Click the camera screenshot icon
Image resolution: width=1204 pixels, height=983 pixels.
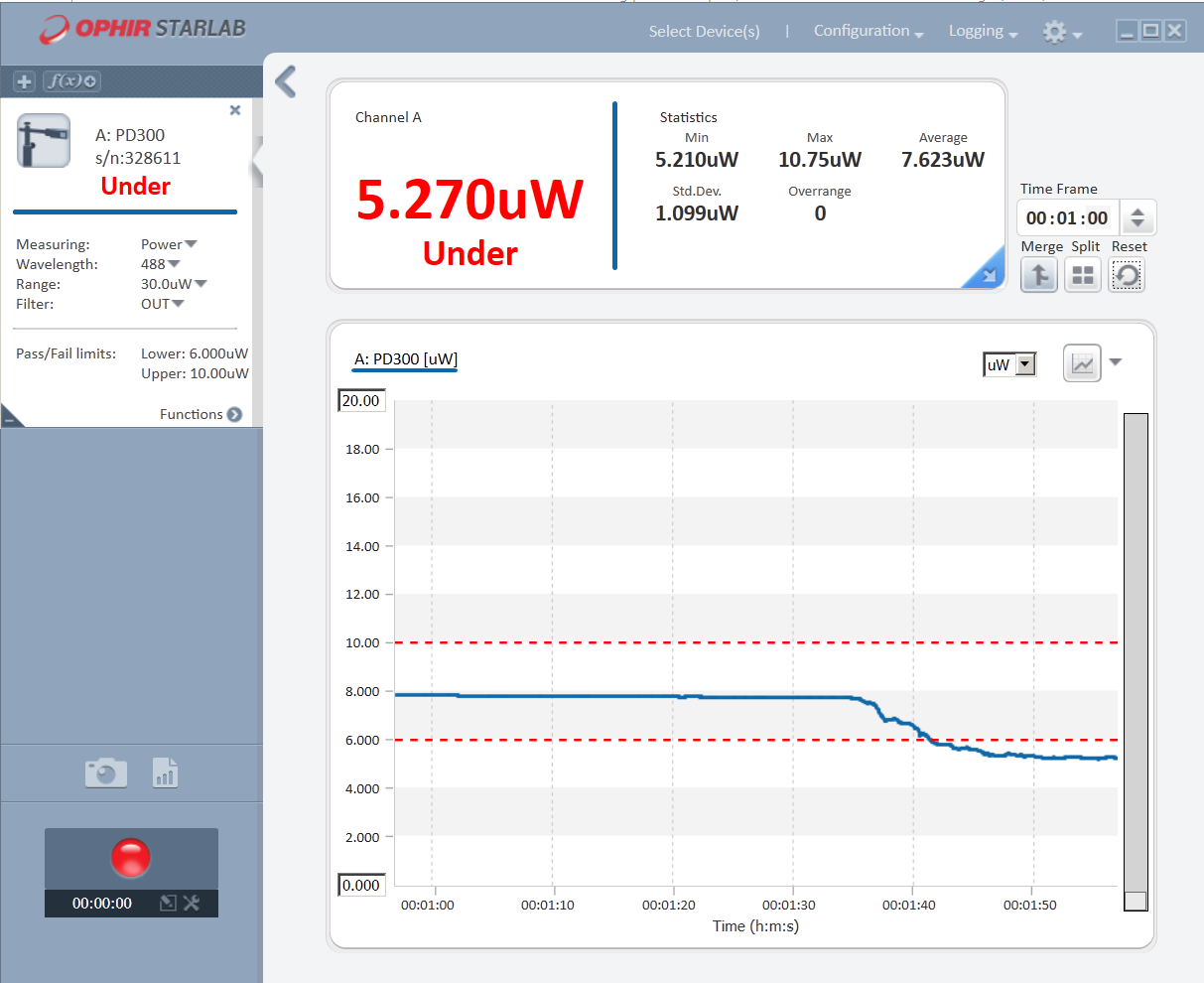(x=106, y=772)
